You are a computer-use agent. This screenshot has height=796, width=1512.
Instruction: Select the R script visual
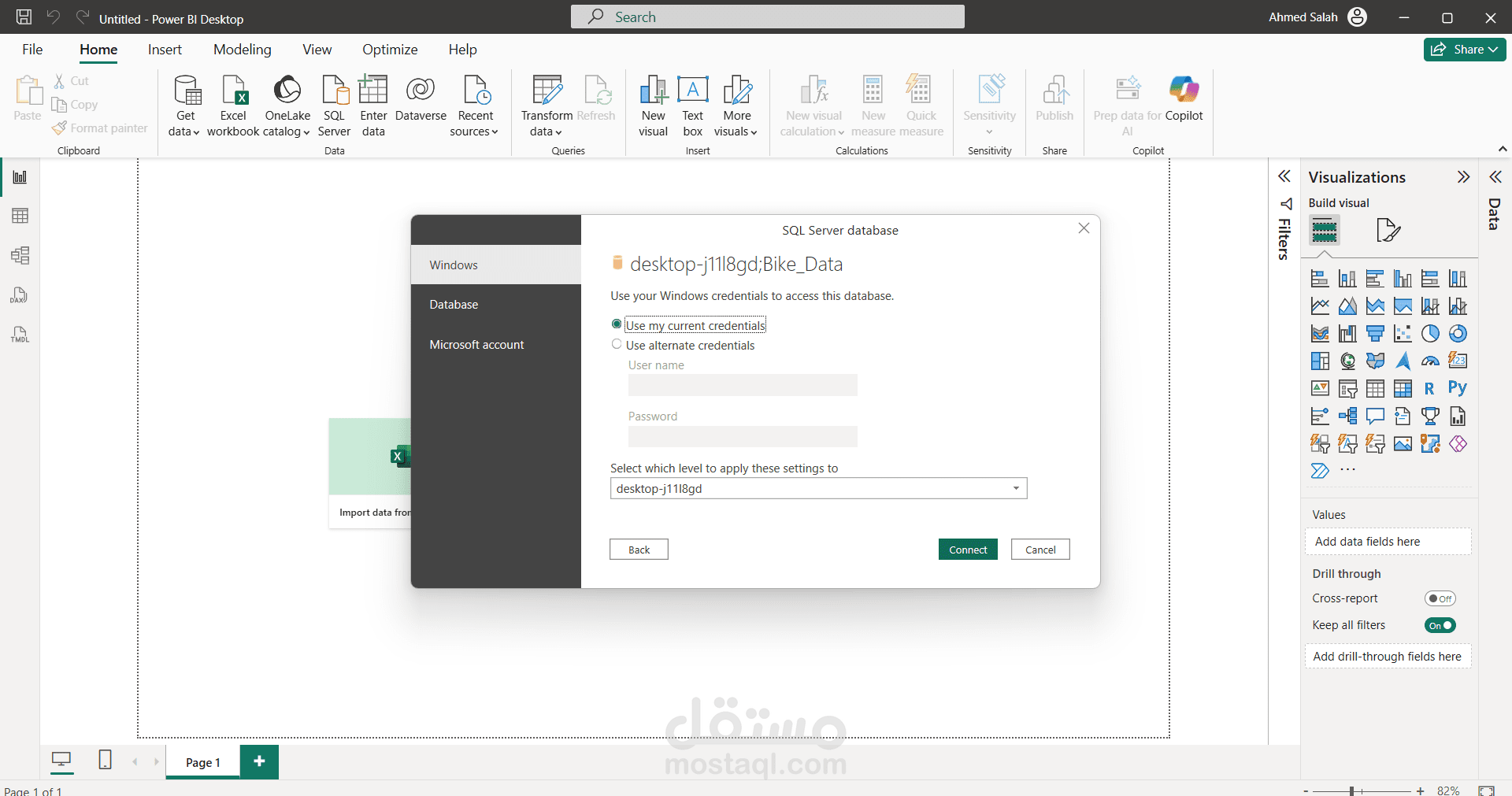[1430, 389]
